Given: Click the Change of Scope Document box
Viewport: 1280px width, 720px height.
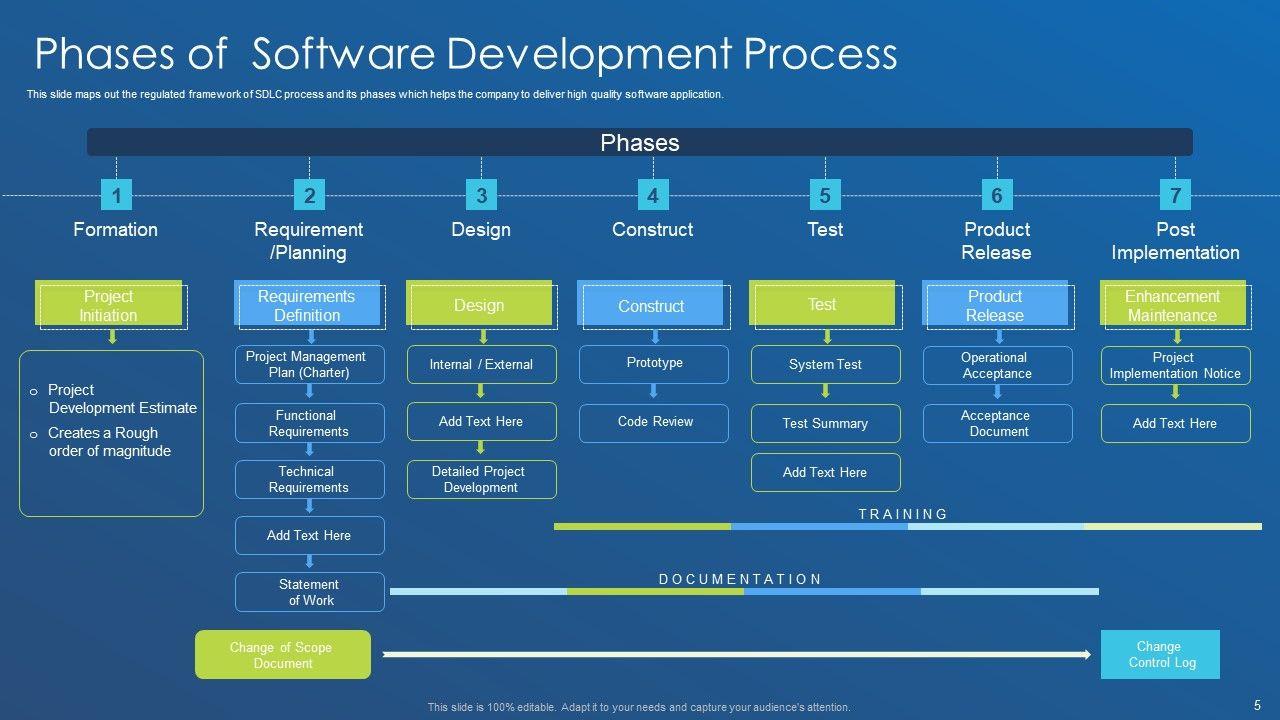Looking at the screenshot, I should tap(282, 655).
